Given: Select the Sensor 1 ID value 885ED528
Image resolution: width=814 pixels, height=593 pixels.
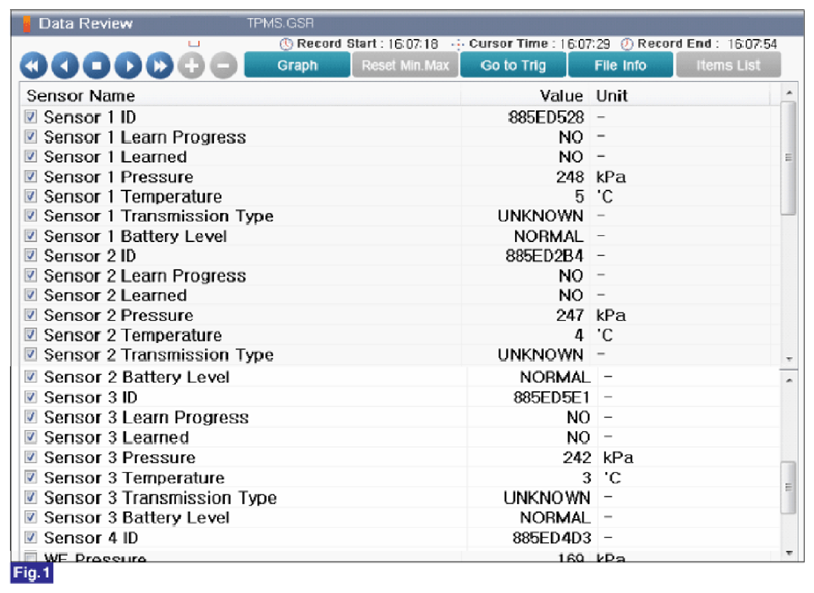Looking at the screenshot, I should pyautogui.click(x=546, y=117).
